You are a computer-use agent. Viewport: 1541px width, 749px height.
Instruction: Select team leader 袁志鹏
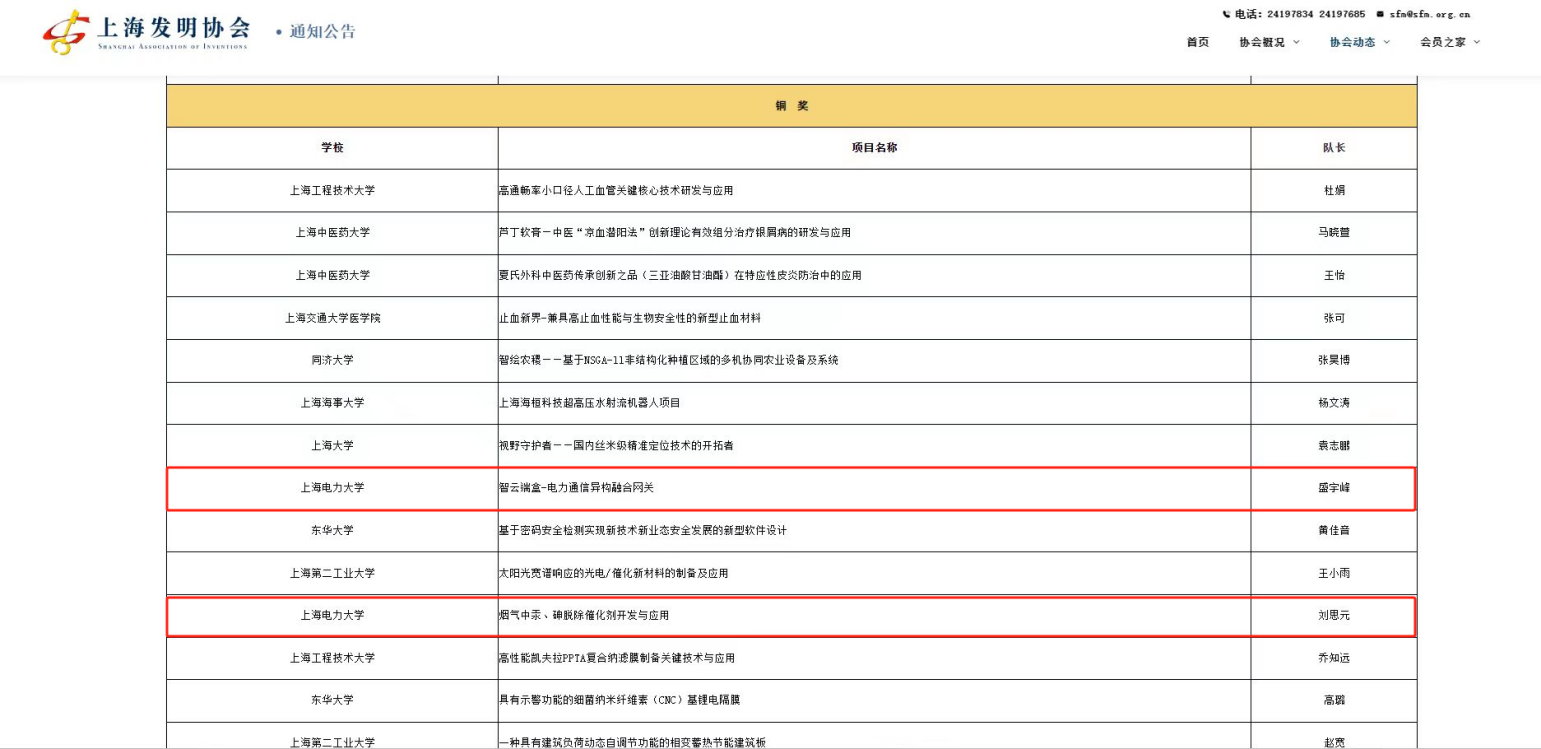coord(1334,445)
